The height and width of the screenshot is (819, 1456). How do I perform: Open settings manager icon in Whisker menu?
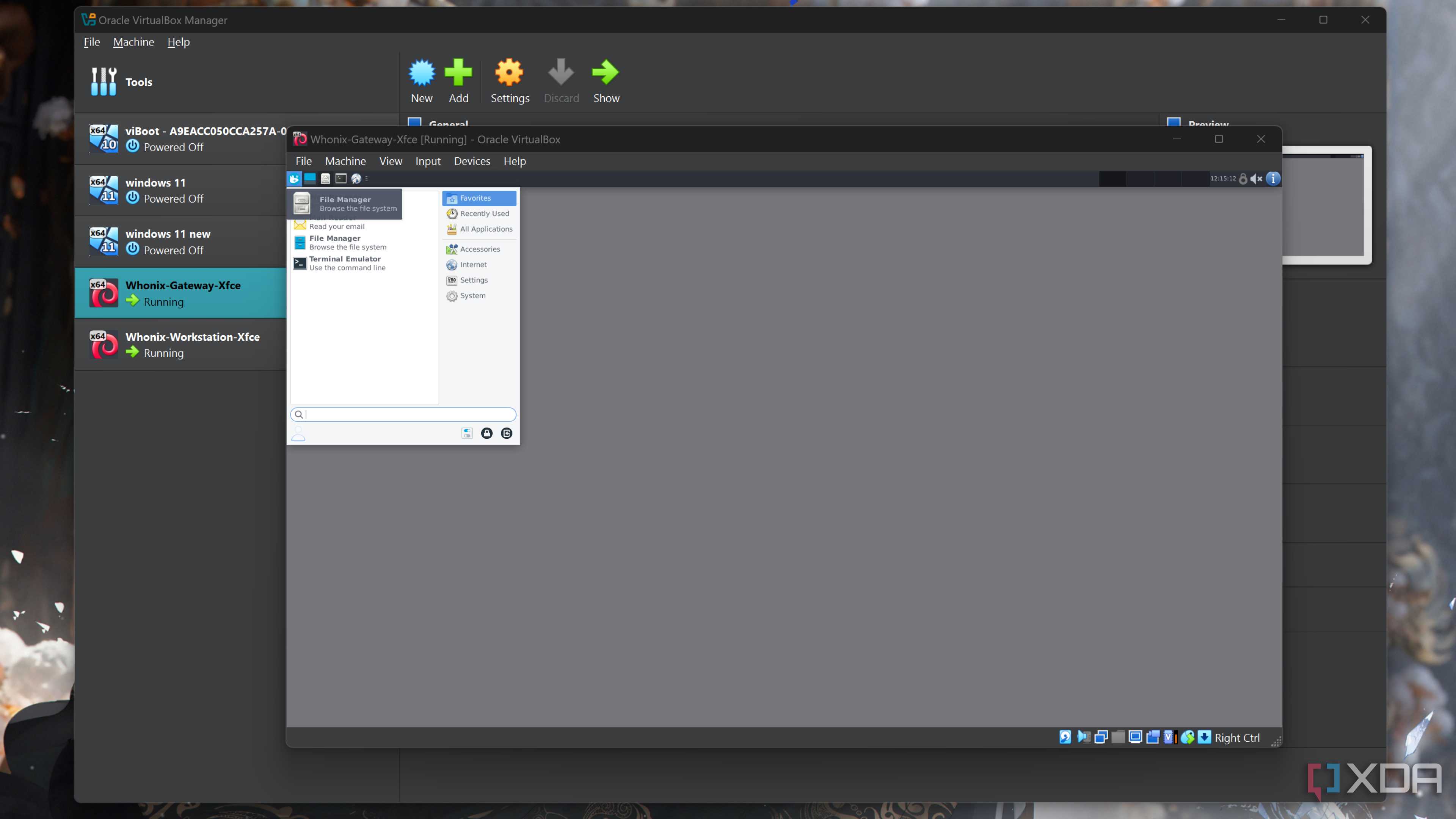pos(467,433)
